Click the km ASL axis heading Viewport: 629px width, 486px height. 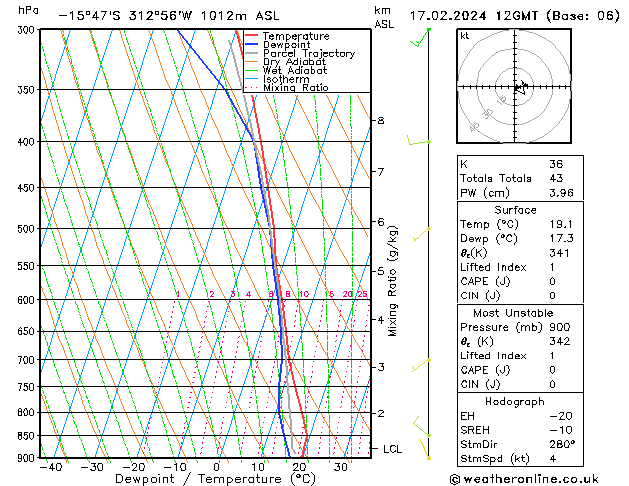click(384, 17)
